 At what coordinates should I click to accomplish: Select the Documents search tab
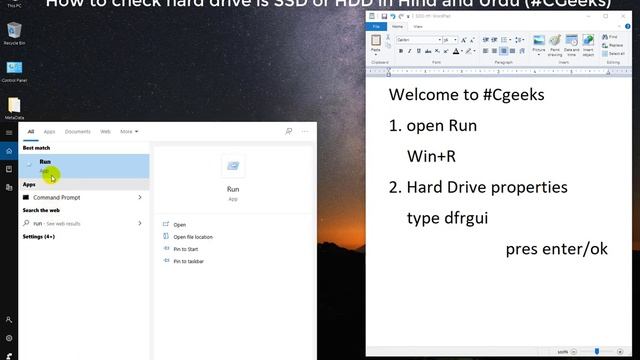[x=78, y=131]
